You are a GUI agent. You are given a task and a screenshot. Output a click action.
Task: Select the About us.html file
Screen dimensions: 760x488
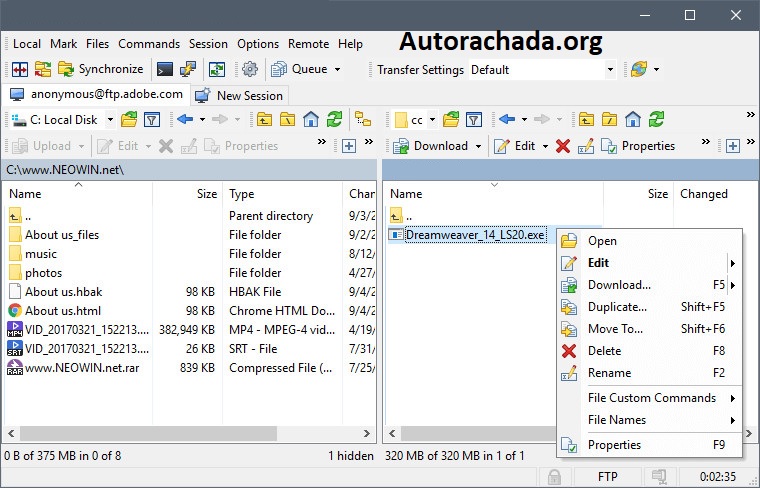(63, 310)
